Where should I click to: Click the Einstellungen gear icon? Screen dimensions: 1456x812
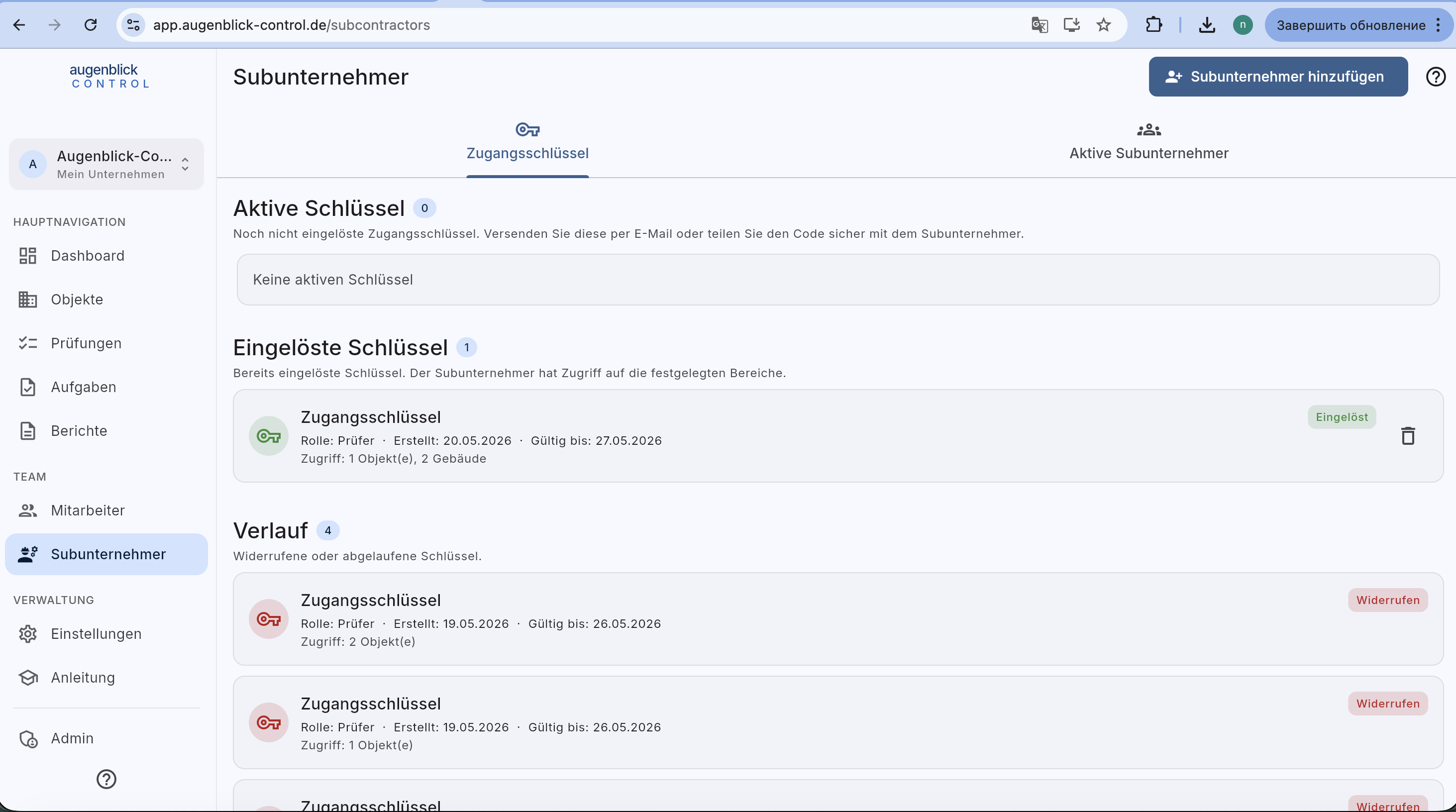pyautogui.click(x=28, y=634)
